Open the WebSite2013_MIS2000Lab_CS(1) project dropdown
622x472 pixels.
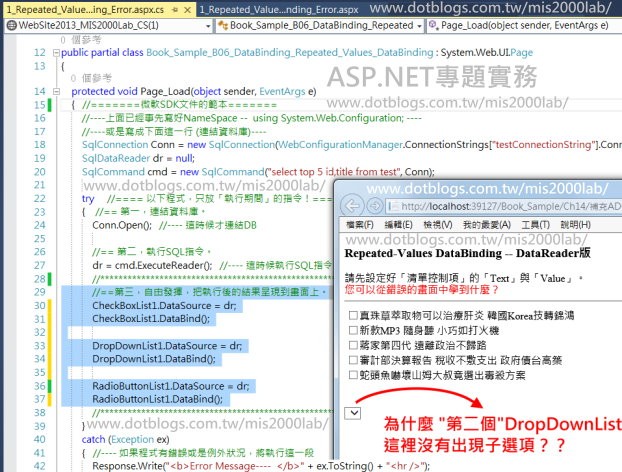point(208,26)
